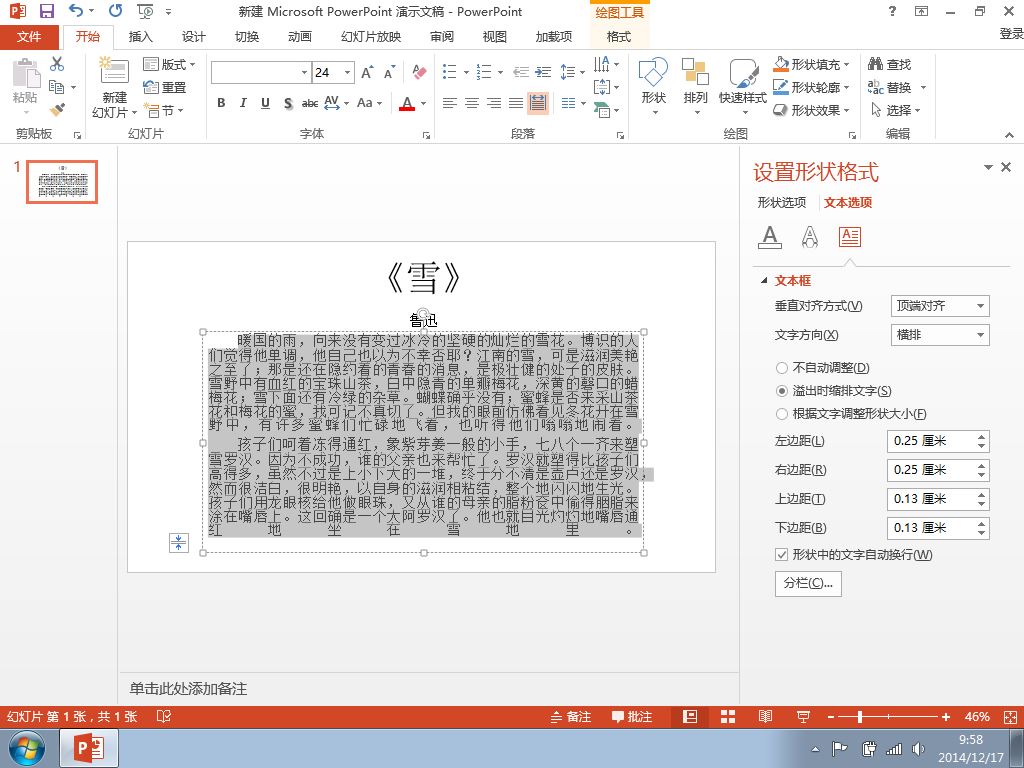Clear all text formatting with the eraser
The height and width of the screenshot is (768, 1024).
[x=419, y=72]
